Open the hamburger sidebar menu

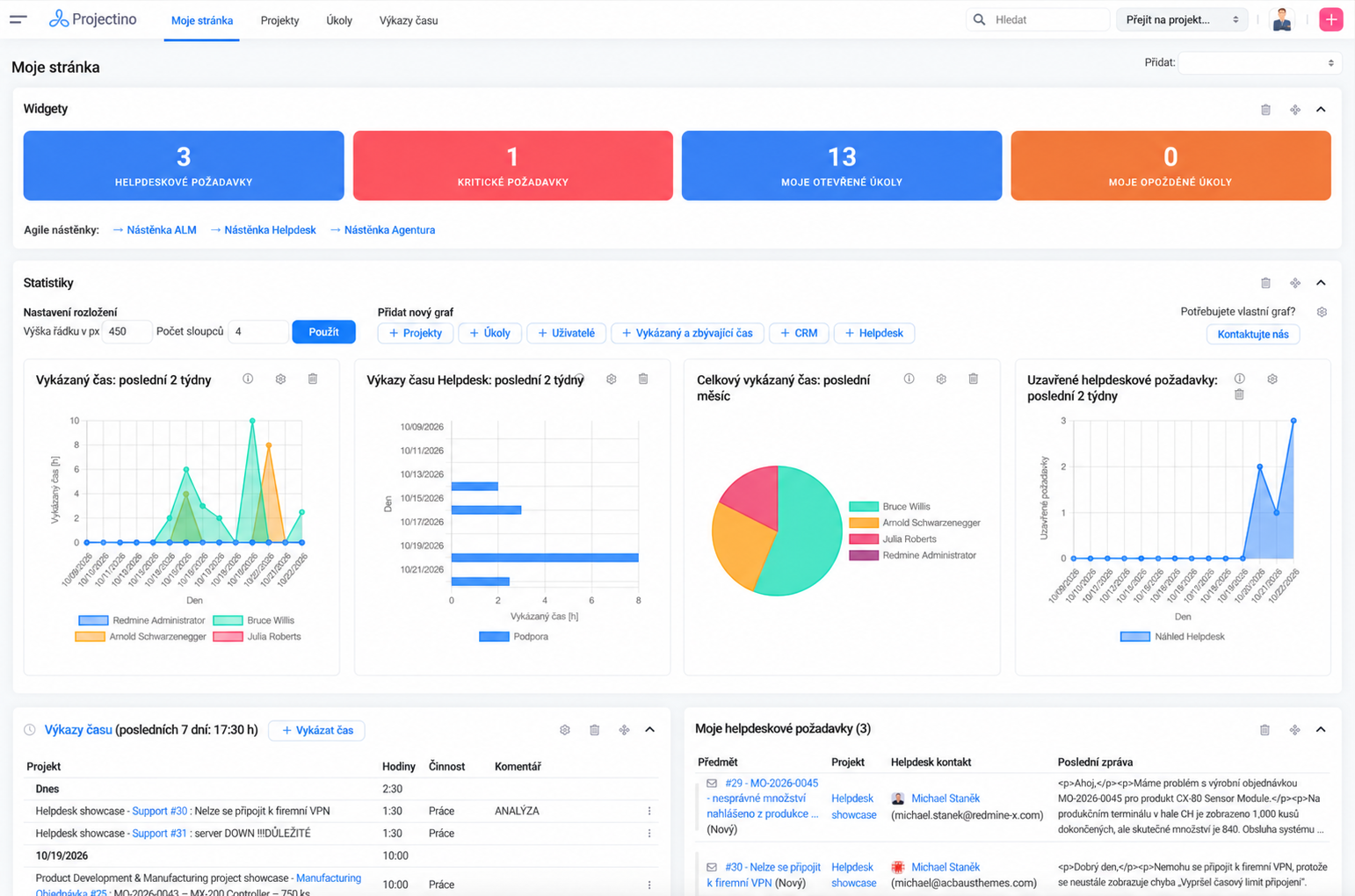(18, 19)
